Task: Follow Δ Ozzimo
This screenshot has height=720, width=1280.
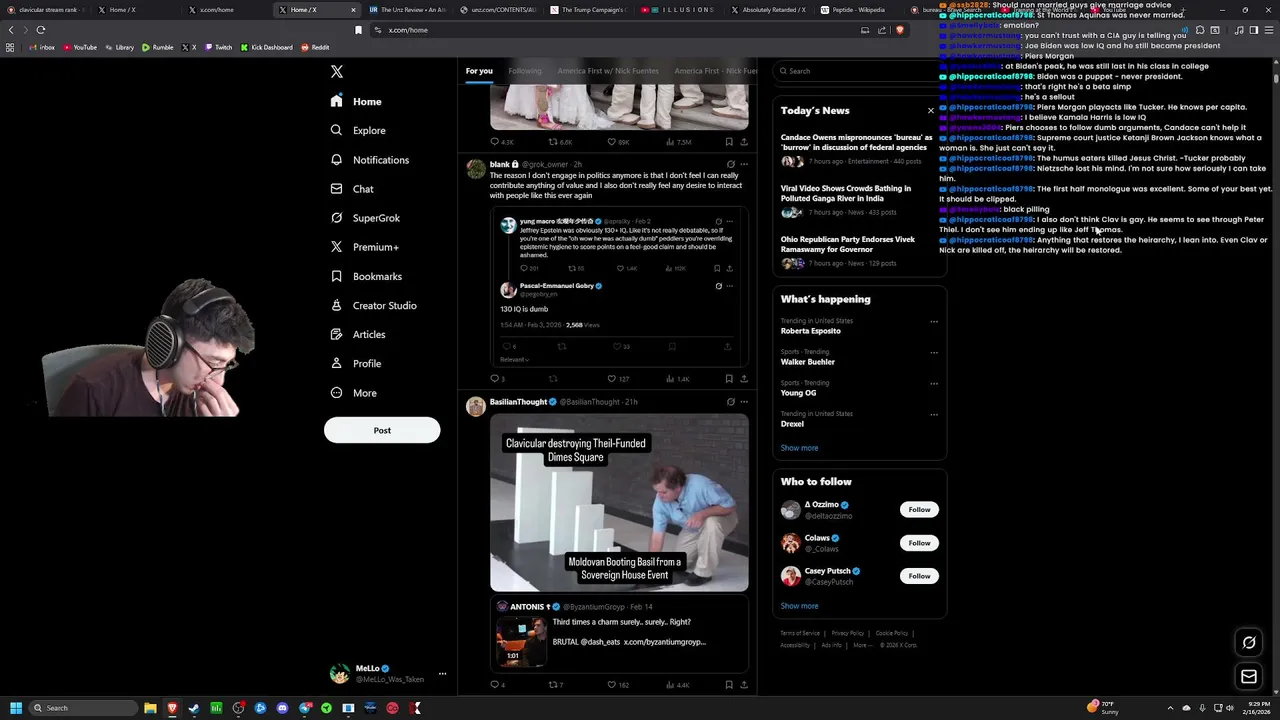Action: point(919,510)
